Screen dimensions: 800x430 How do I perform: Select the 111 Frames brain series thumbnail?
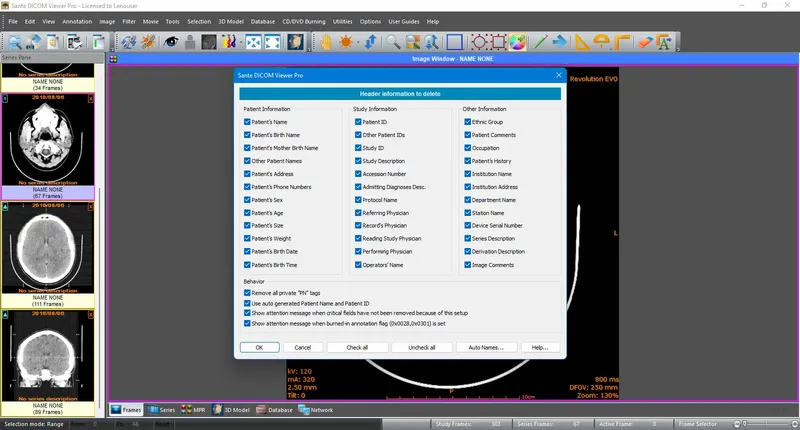[48, 255]
